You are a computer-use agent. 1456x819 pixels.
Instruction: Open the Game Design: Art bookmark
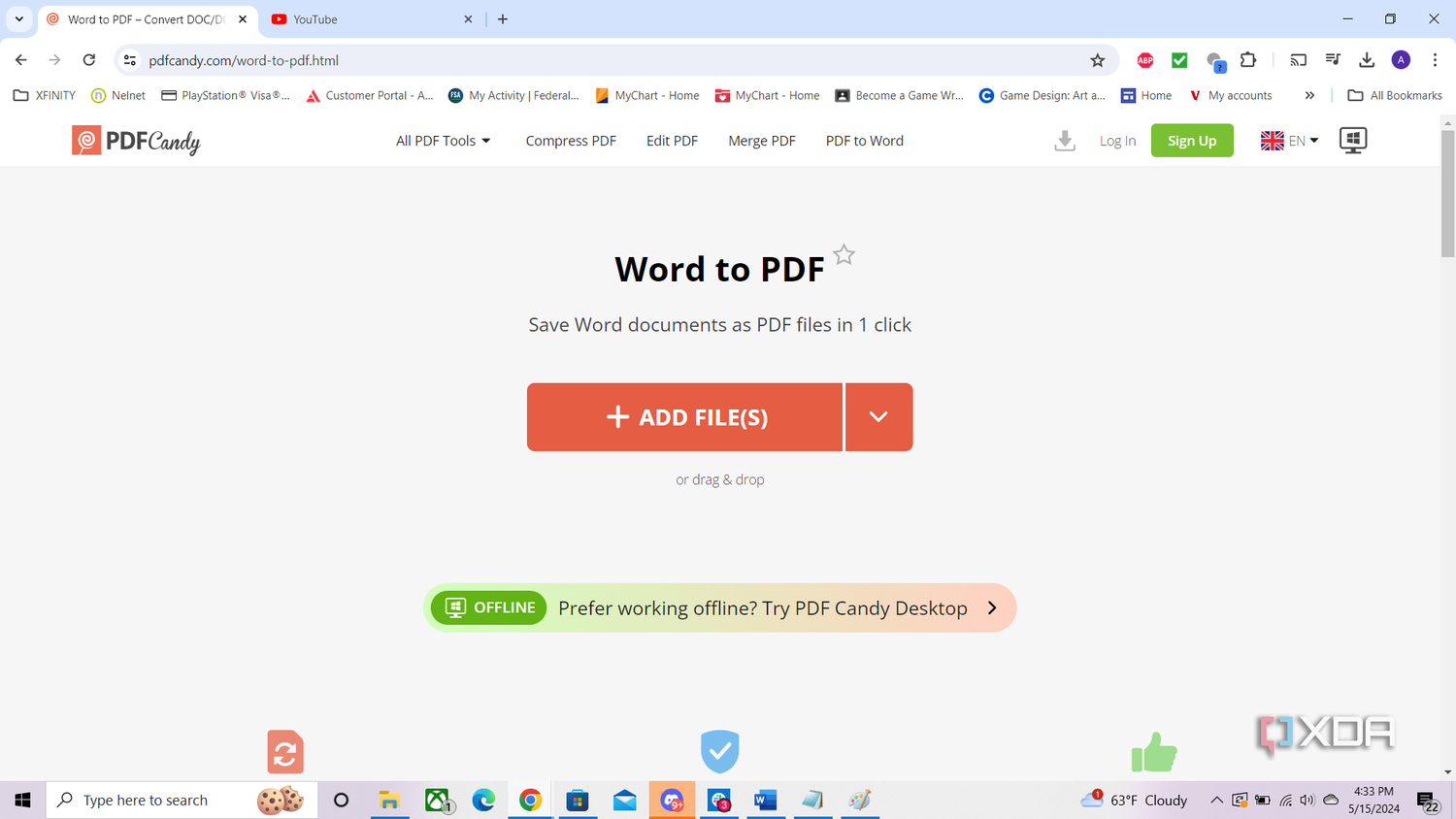(1042, 95)
